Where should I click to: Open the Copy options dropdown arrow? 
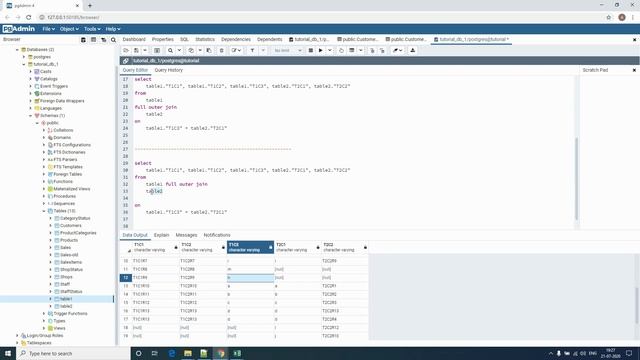click(200, 50)
